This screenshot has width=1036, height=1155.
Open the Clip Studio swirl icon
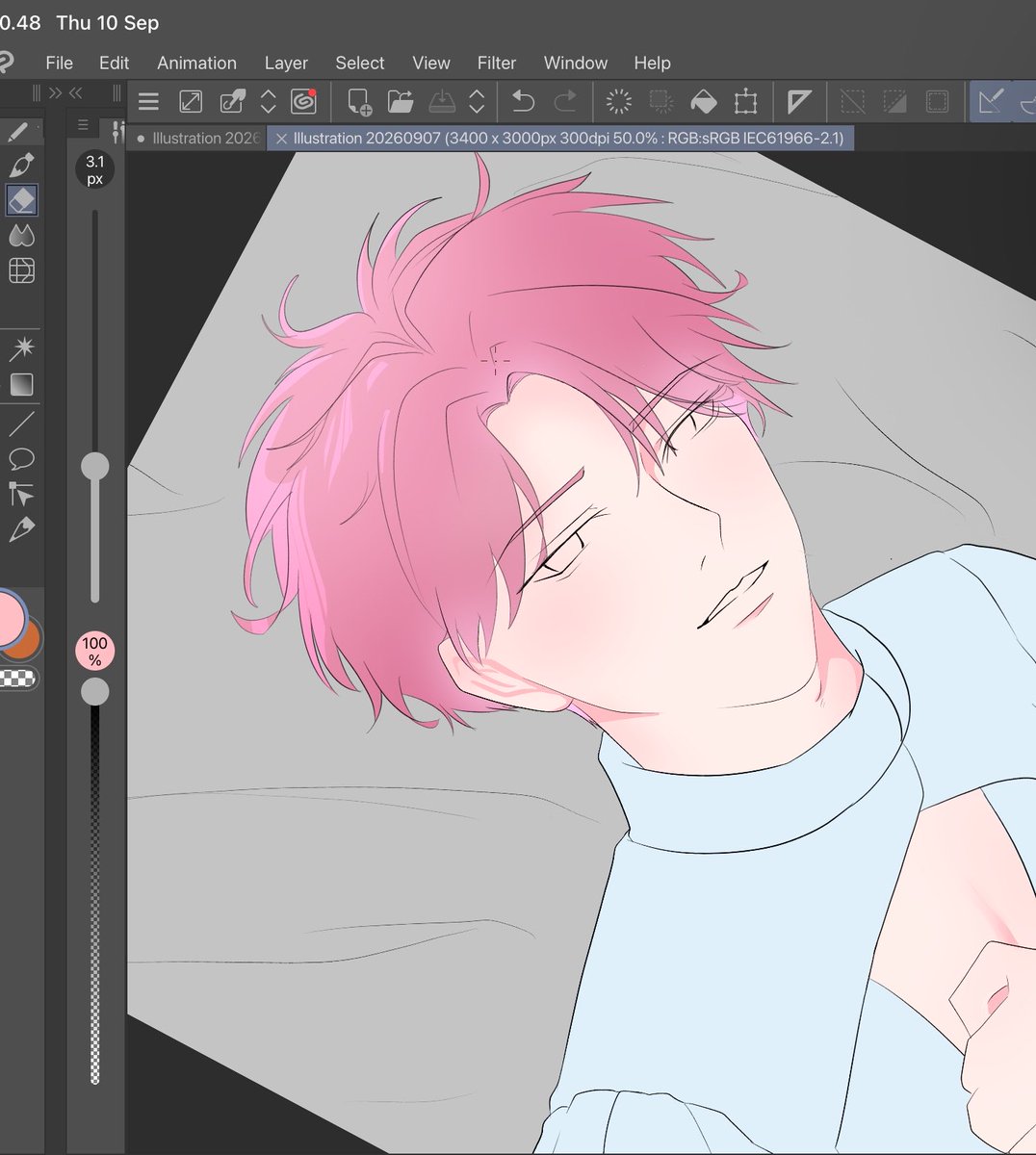tap(304, 101)
